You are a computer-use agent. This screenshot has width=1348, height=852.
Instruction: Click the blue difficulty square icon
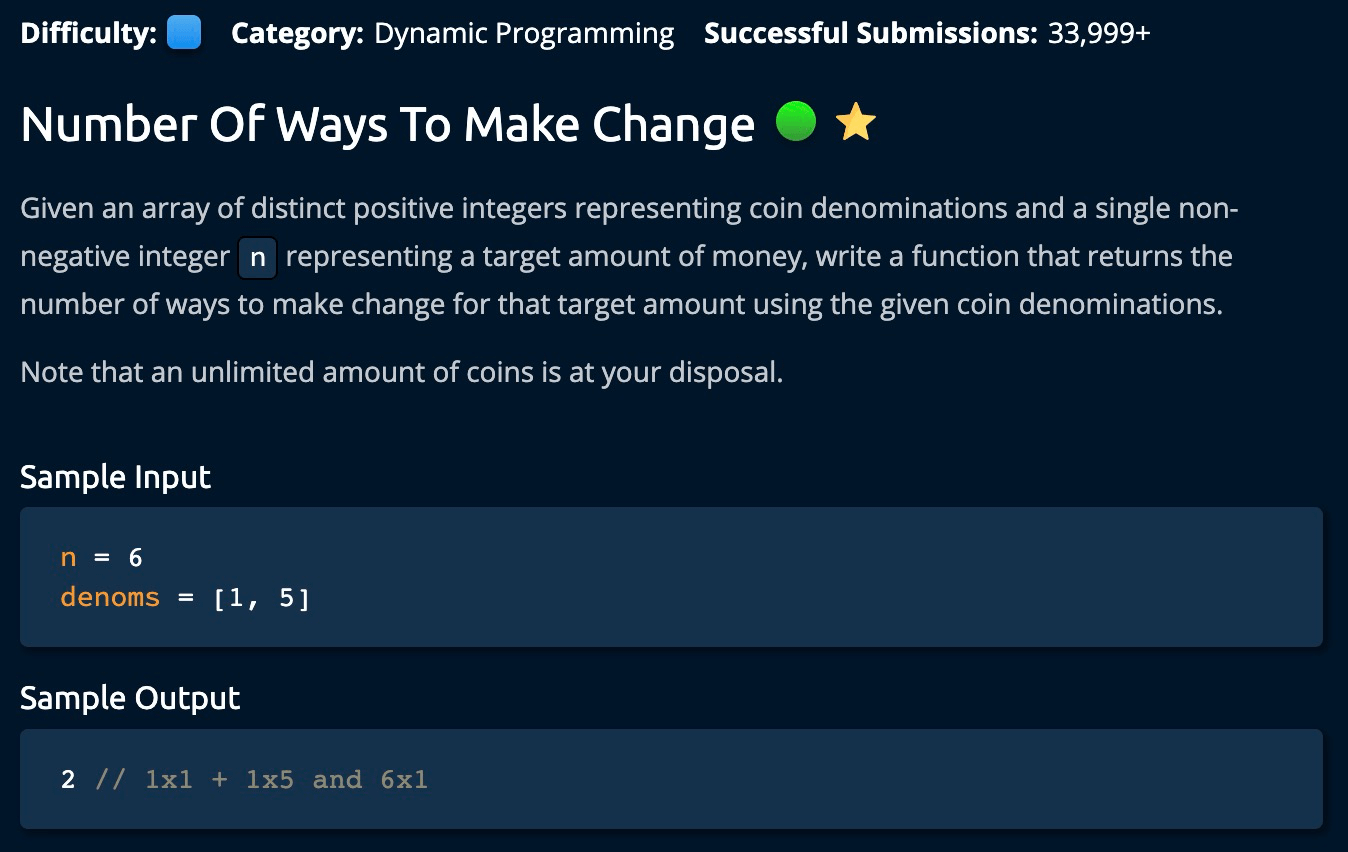184,33
